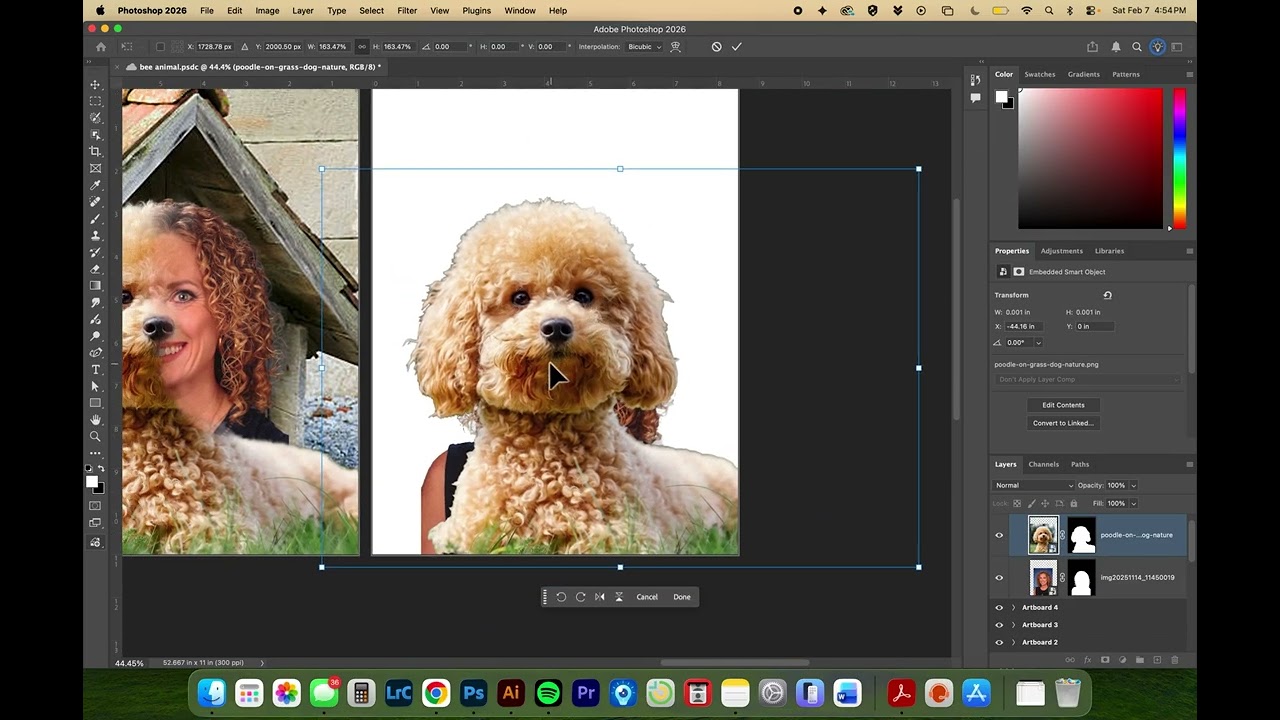This screenshot has height=720, width=1280.
Task: Toggle reference point checkbox in options bar
Action: (x=160, y=47)
